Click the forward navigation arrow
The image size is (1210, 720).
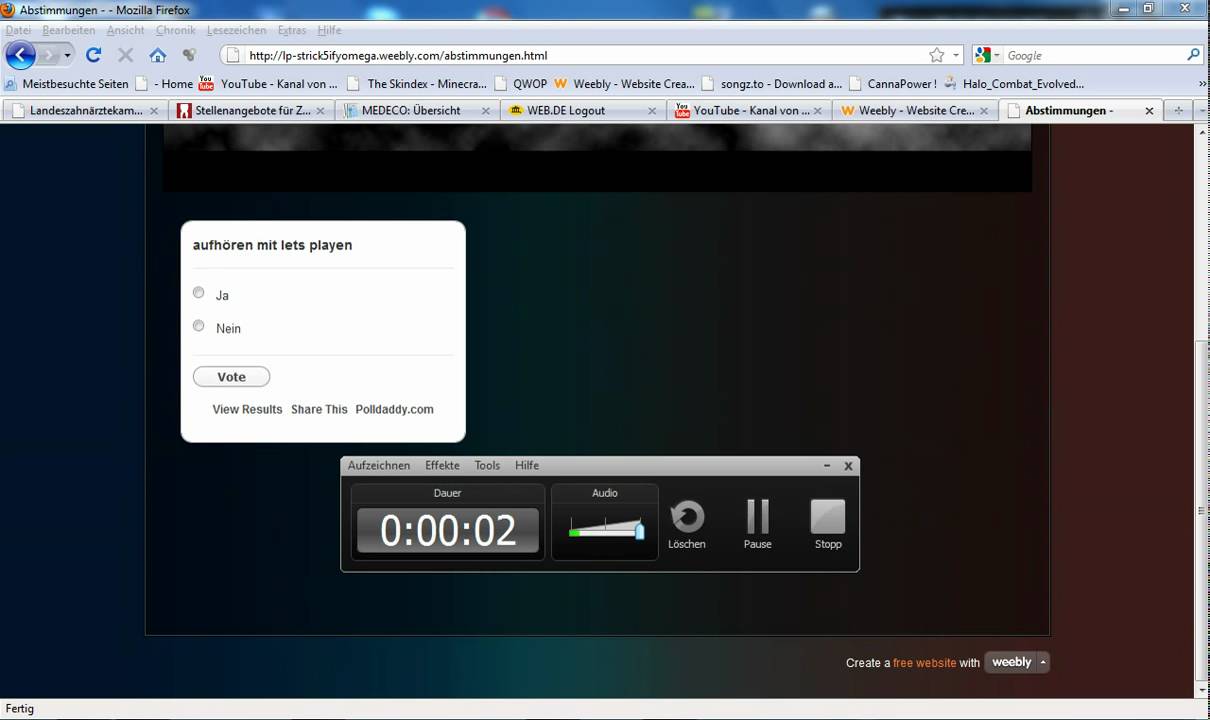[50, 55]
